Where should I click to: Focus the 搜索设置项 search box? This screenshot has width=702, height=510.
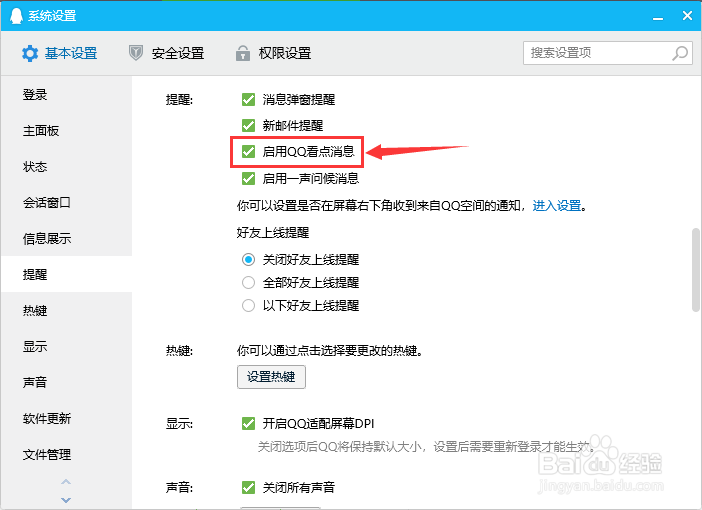[x=608, y=53]
